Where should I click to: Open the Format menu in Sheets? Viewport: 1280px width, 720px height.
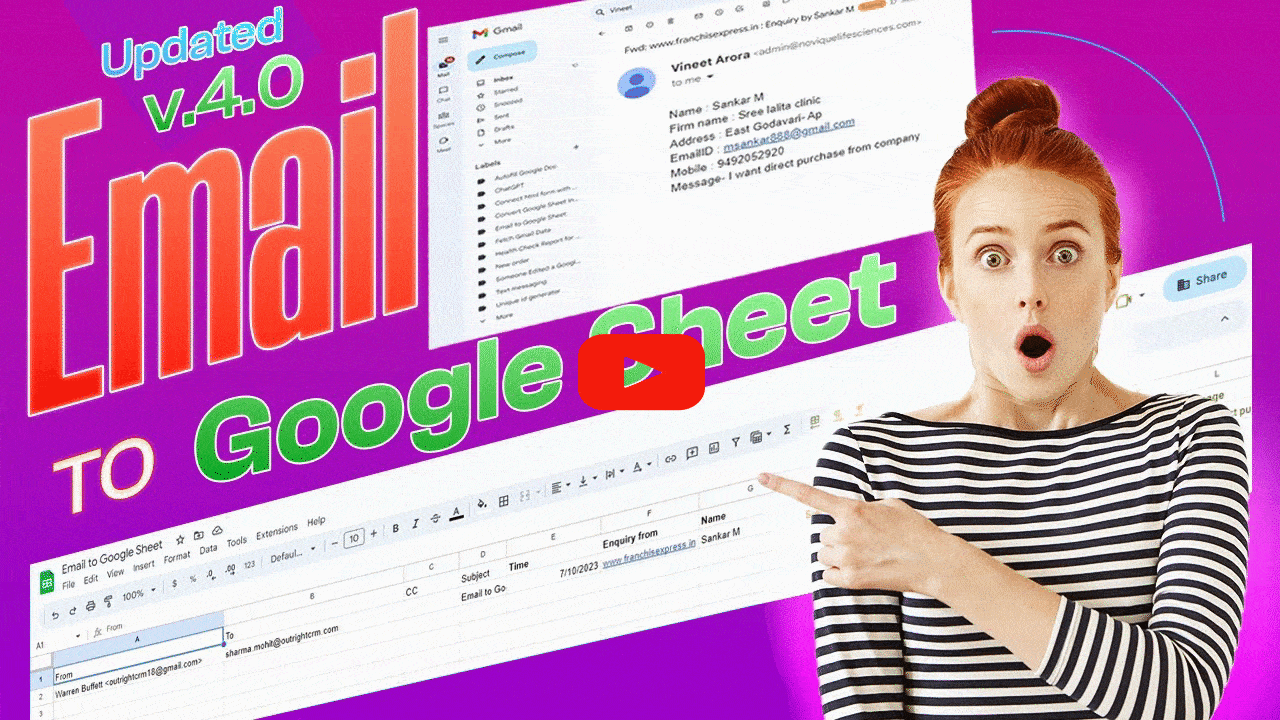177,557
